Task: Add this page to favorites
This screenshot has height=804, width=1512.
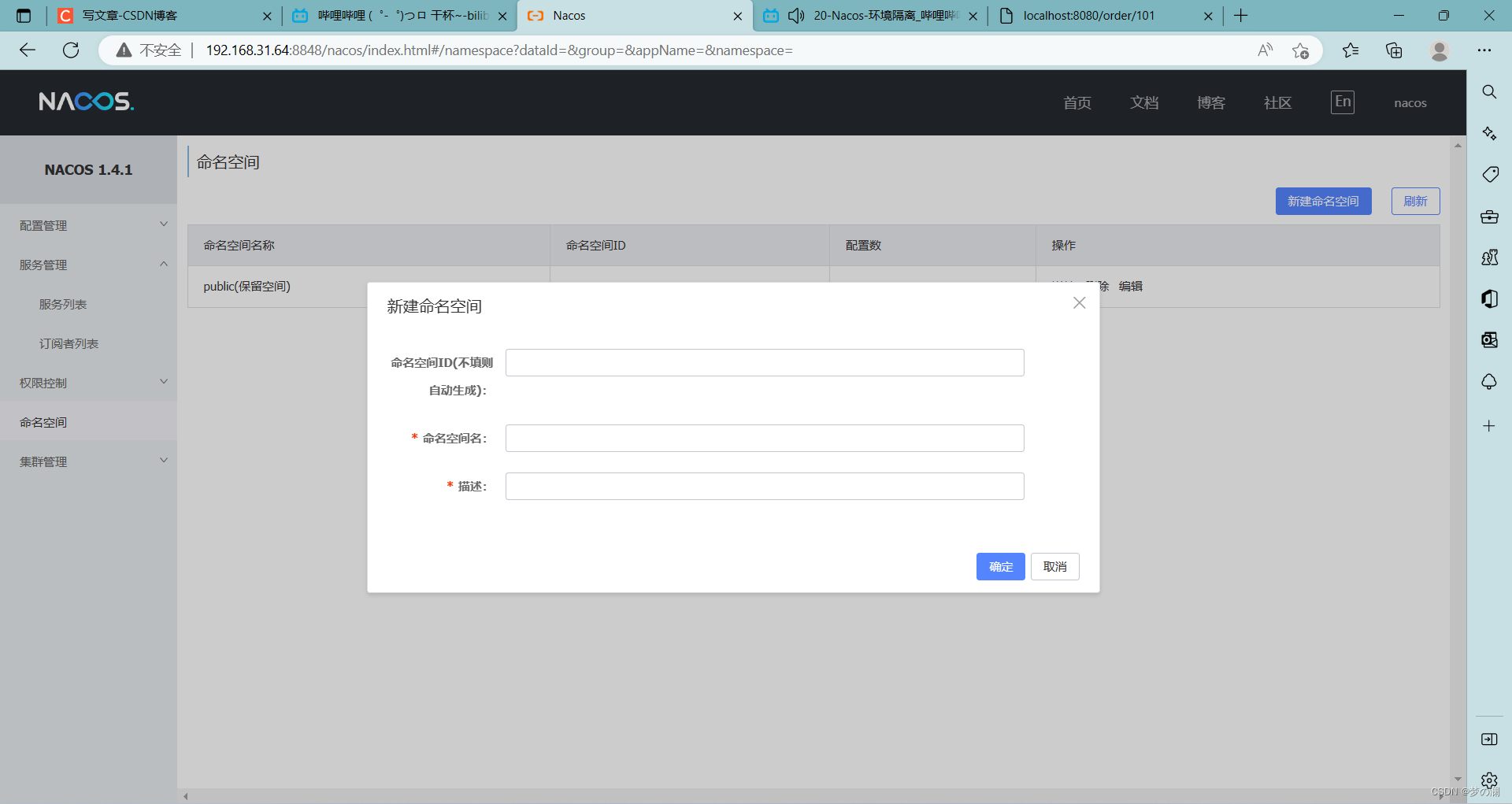Action: (1300, 50)
